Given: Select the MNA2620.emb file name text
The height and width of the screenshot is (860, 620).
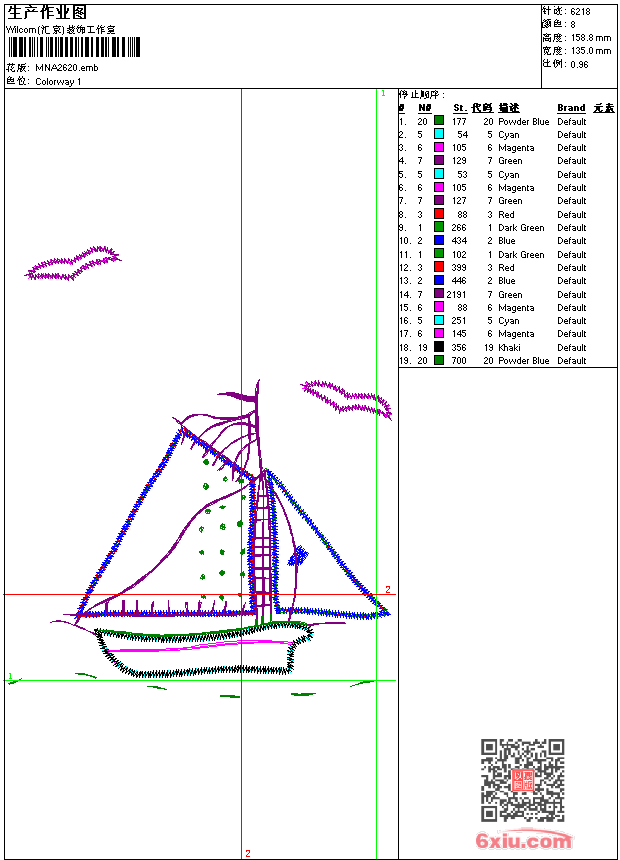Looking at the screenshot, I should (67, 68).
